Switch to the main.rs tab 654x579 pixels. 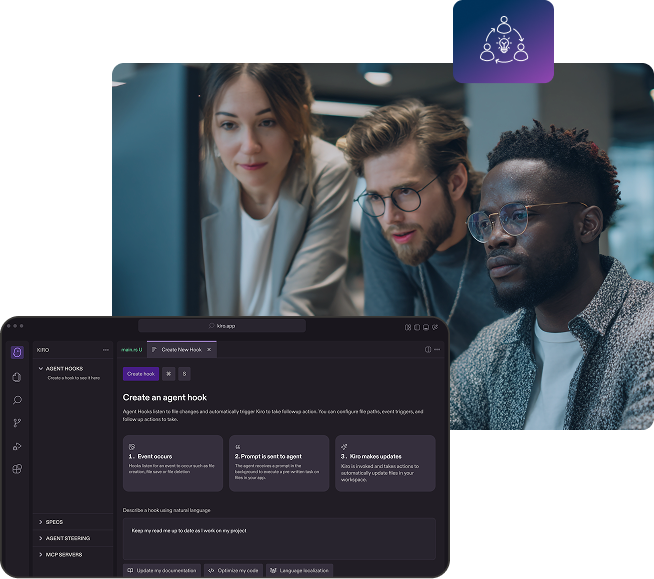coord(132,350)
